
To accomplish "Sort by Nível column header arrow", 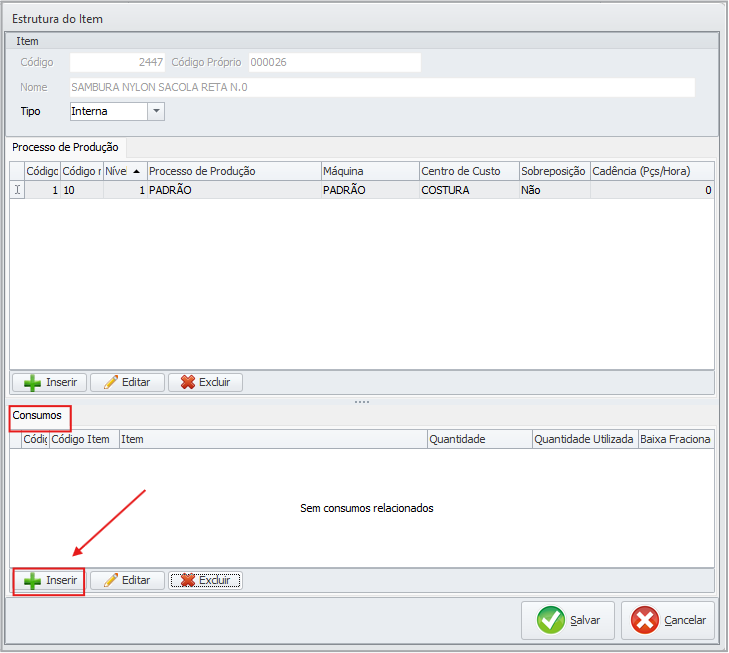I will pyautogui.click(x=136, y=171).
